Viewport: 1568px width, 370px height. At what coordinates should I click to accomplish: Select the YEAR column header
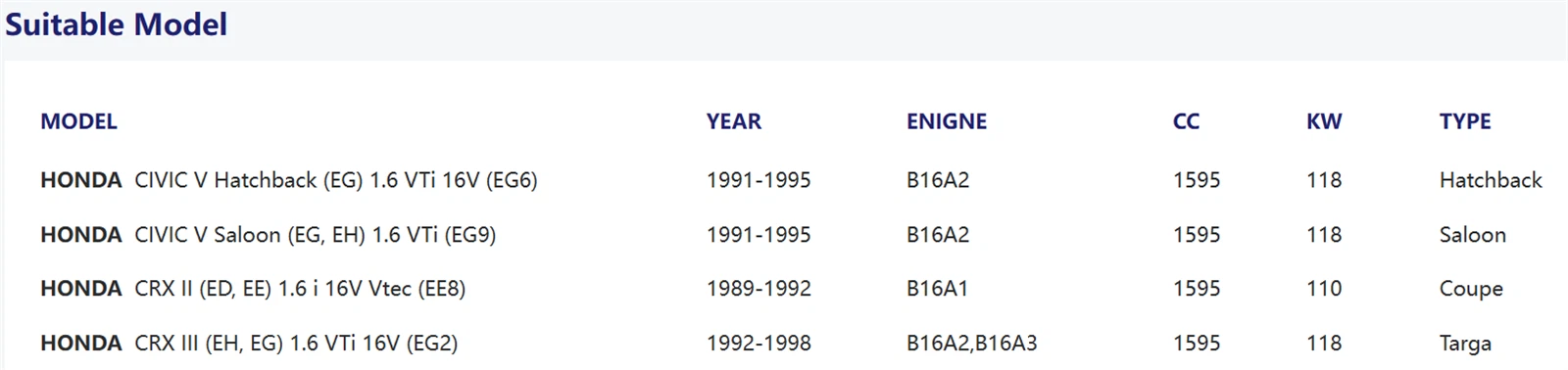733,121
